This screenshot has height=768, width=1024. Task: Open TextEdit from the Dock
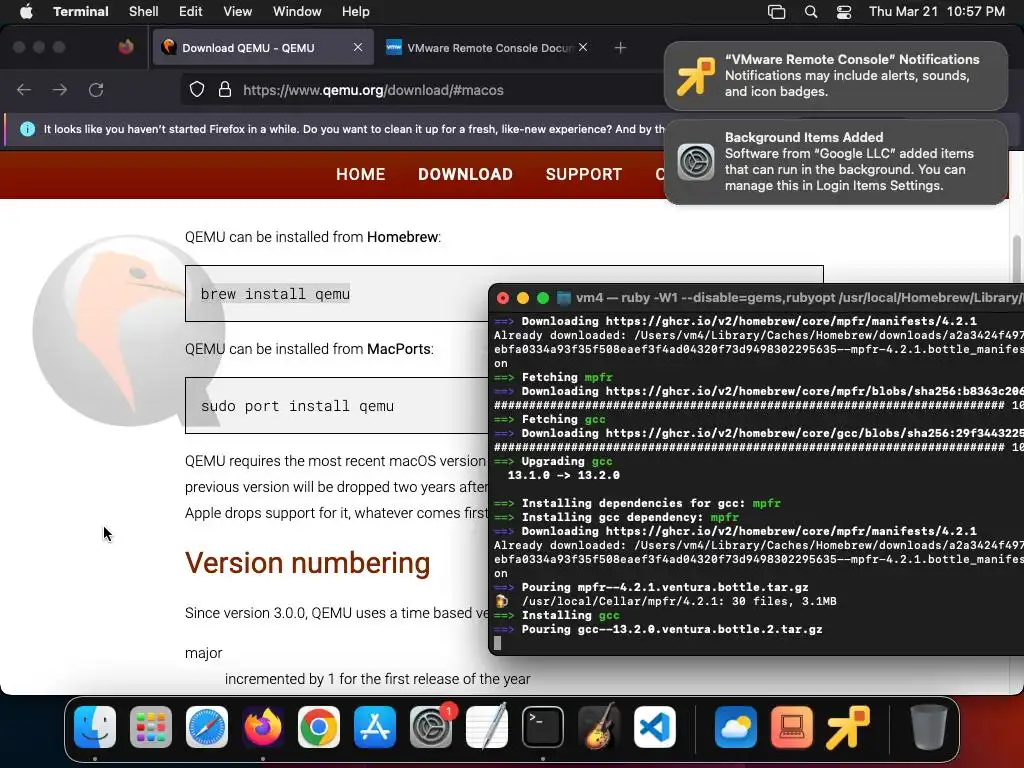pyautogui.click(x=487, y=727)
